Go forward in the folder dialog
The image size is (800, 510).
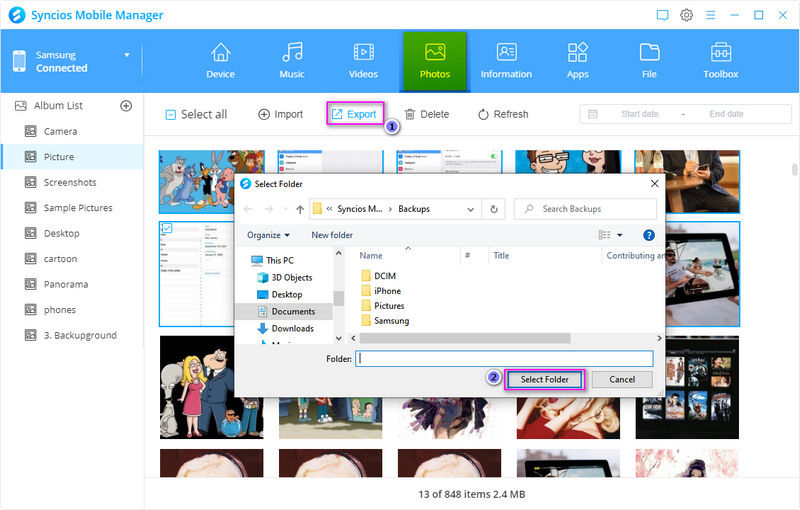[269, 209]
